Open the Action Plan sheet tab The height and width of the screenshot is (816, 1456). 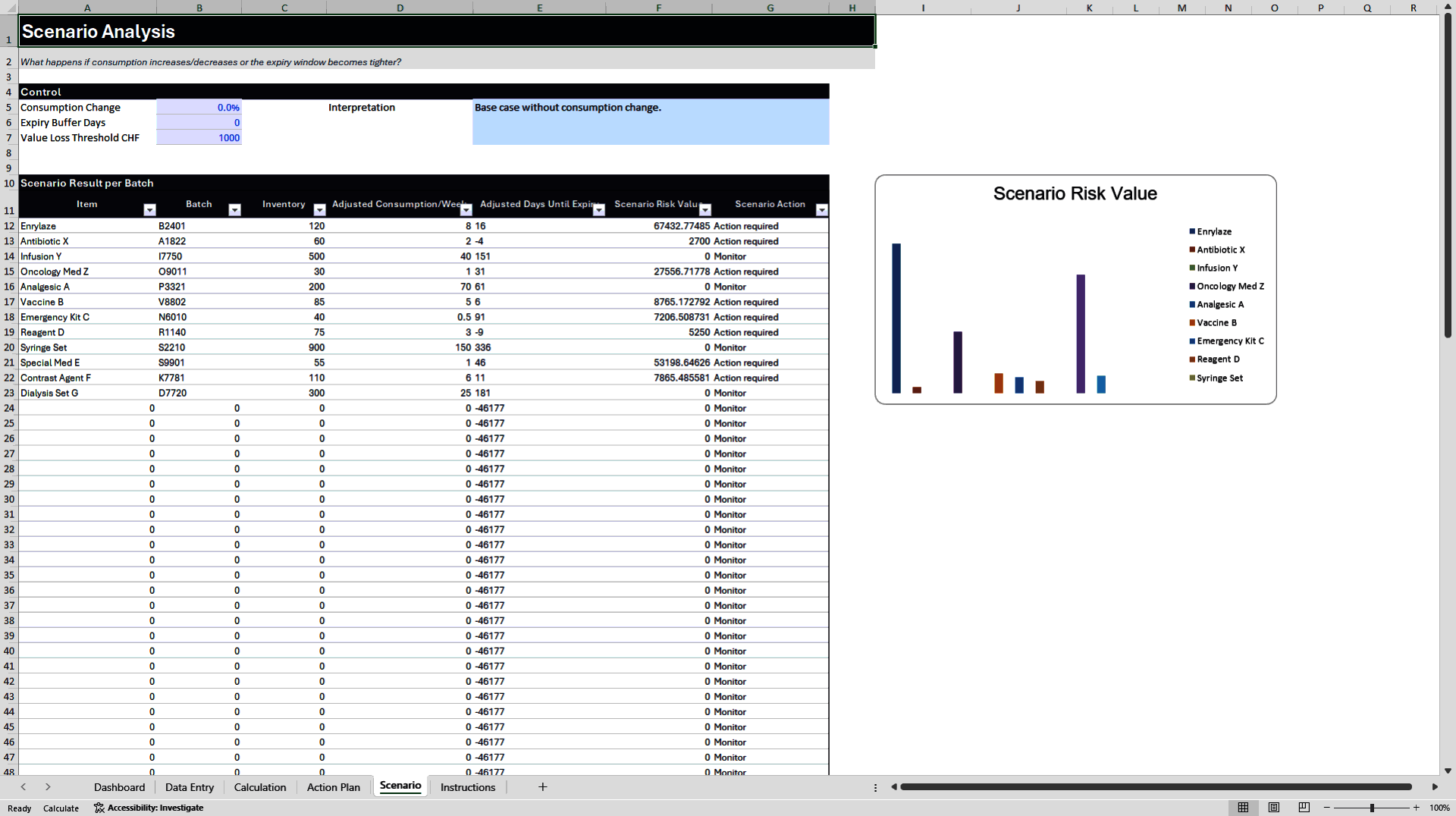334,787
